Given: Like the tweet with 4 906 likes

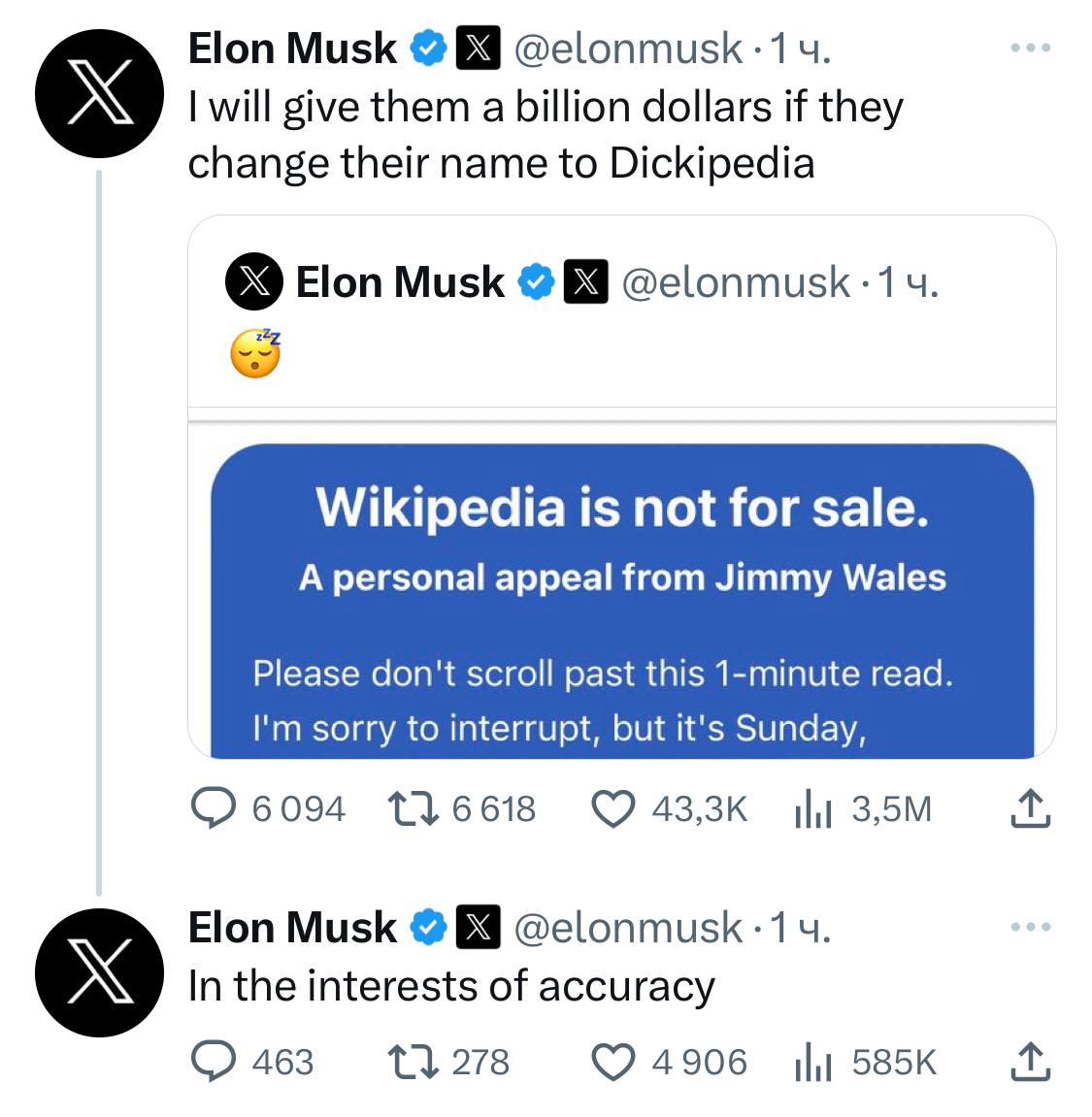Looking at the screenshot, I should (613, 1062).
